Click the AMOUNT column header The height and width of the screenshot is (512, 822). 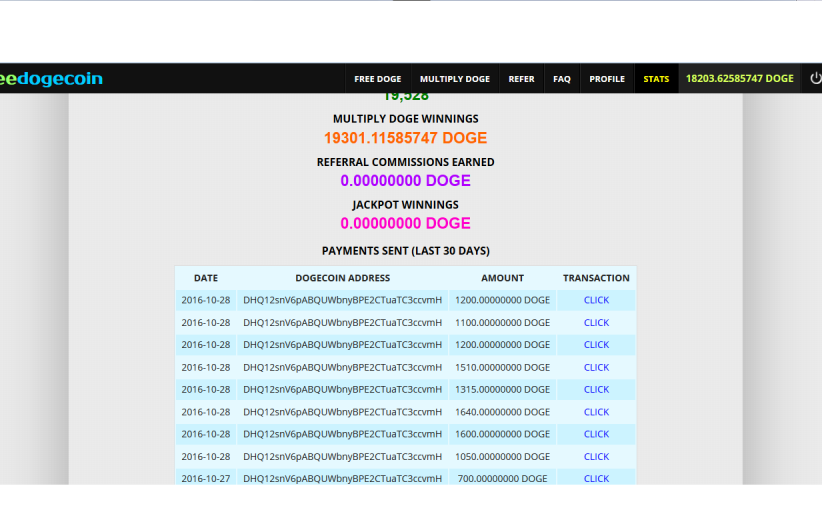(502, 278)
